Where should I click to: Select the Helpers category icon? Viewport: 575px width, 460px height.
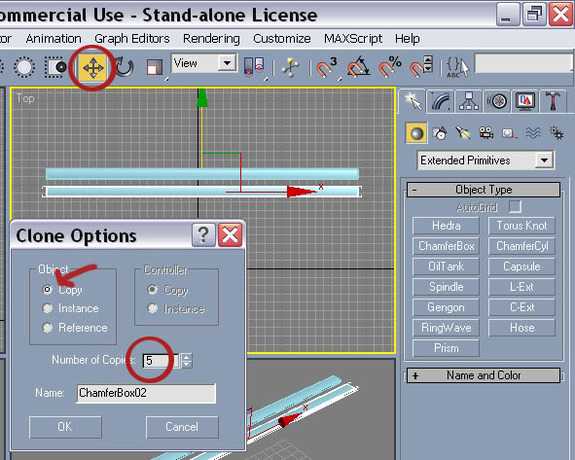point(509,133)
